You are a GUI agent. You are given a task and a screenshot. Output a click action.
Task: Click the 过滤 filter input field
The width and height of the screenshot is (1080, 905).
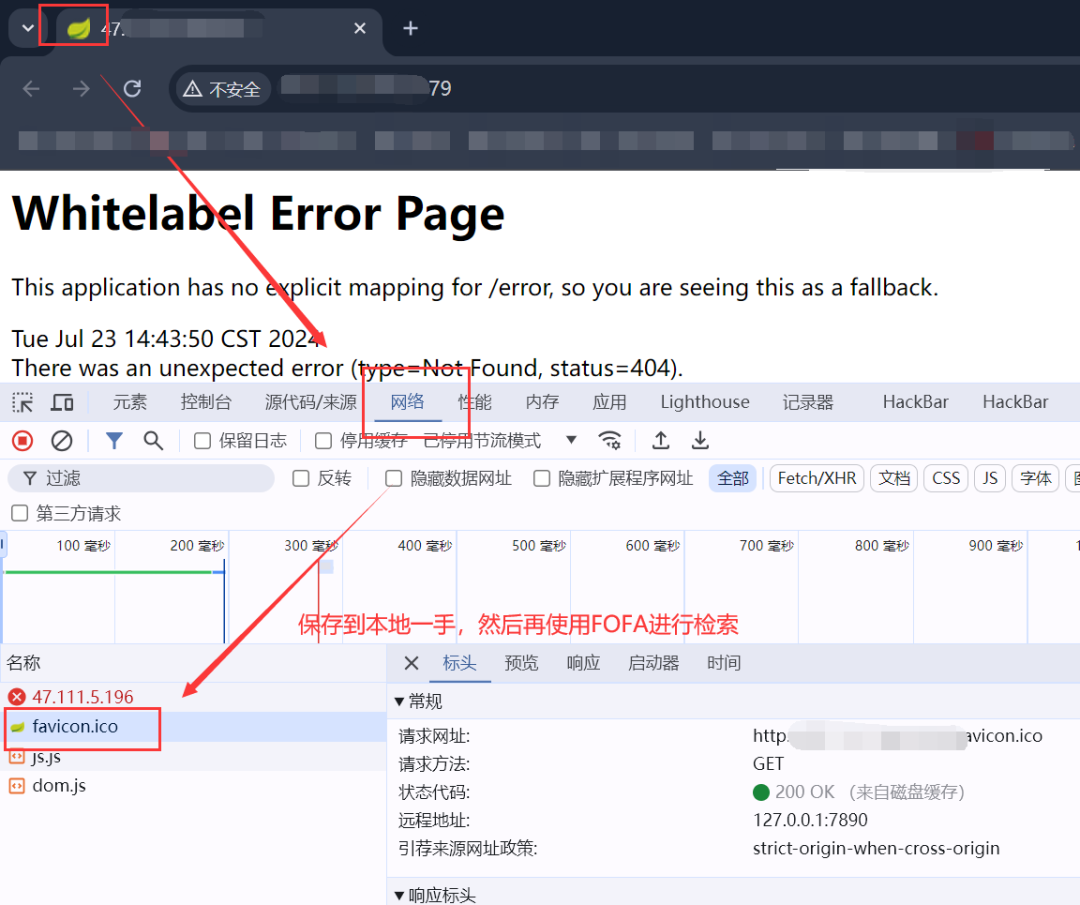(x=141, y=478)
